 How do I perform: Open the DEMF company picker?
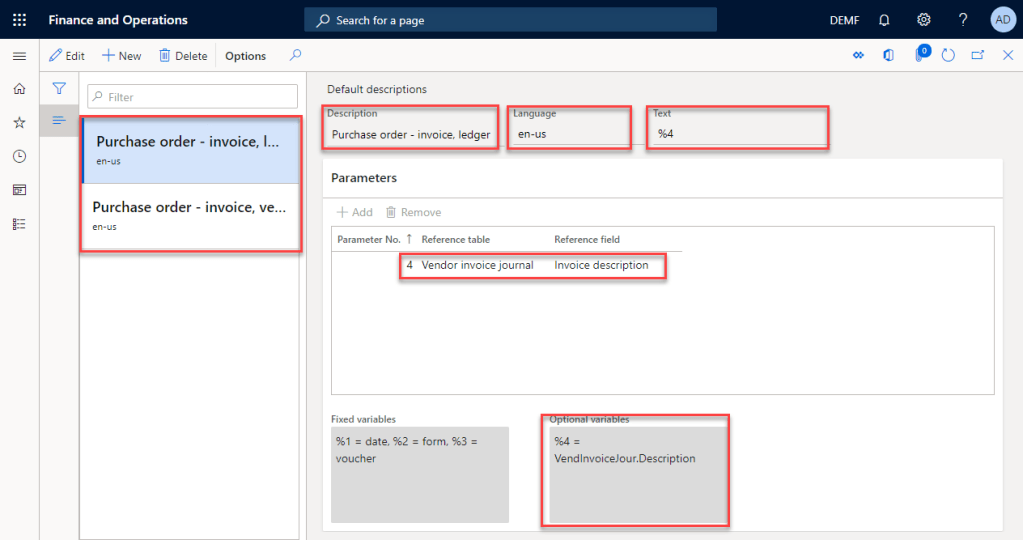click(x=844, y=20)
